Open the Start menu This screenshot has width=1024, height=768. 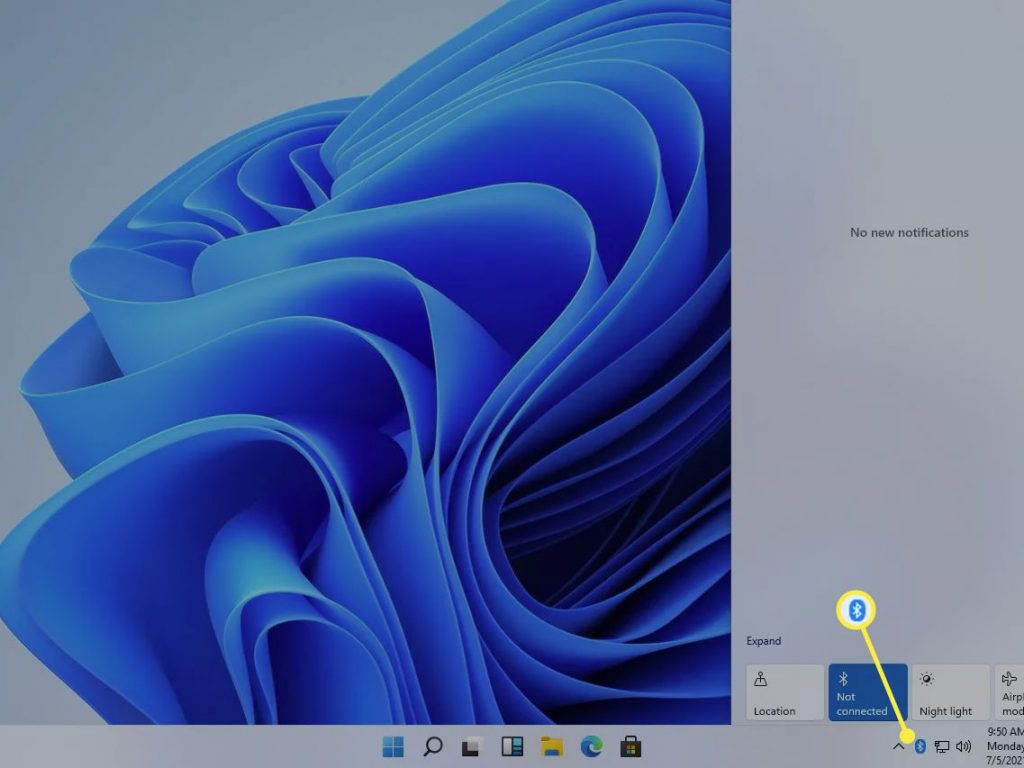click(392, 746)
